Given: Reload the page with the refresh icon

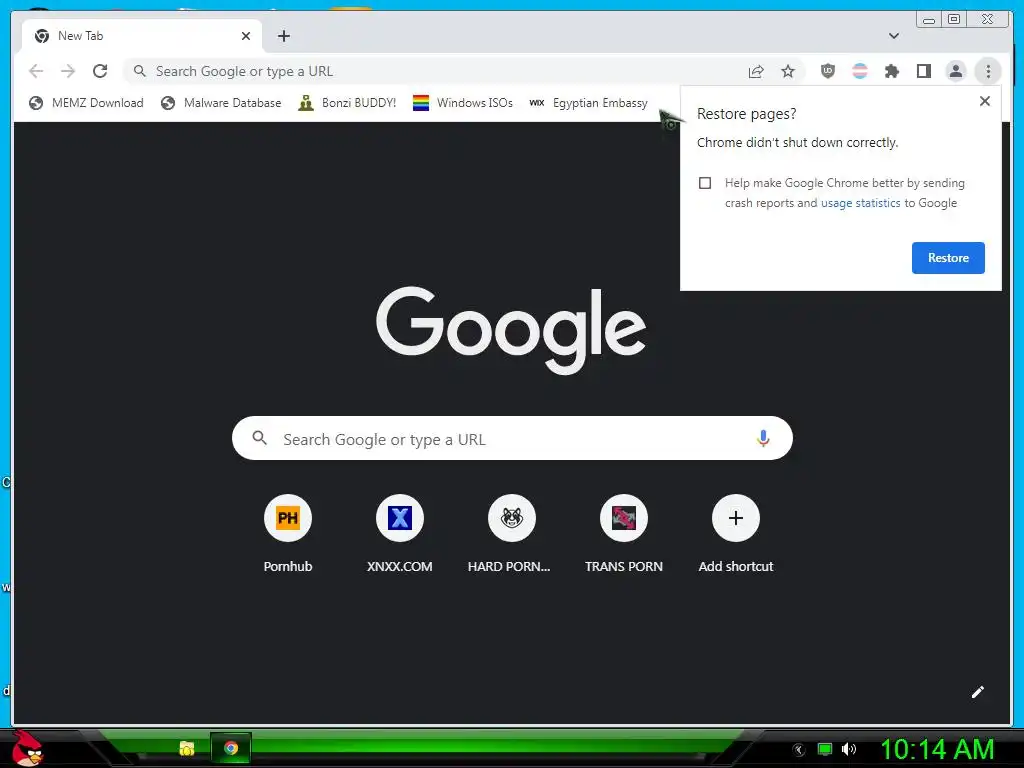Looking at the screenshot, I should point(100,71).
